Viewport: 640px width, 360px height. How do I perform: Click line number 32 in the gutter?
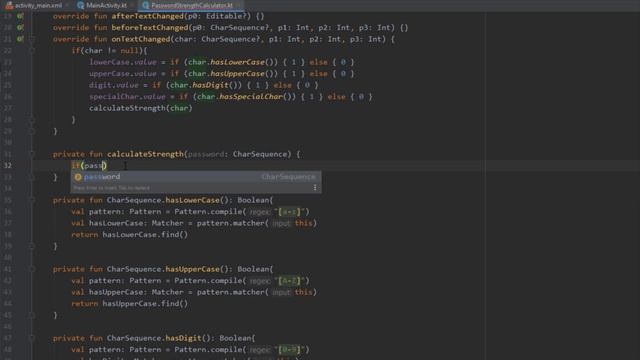(8, 166)
